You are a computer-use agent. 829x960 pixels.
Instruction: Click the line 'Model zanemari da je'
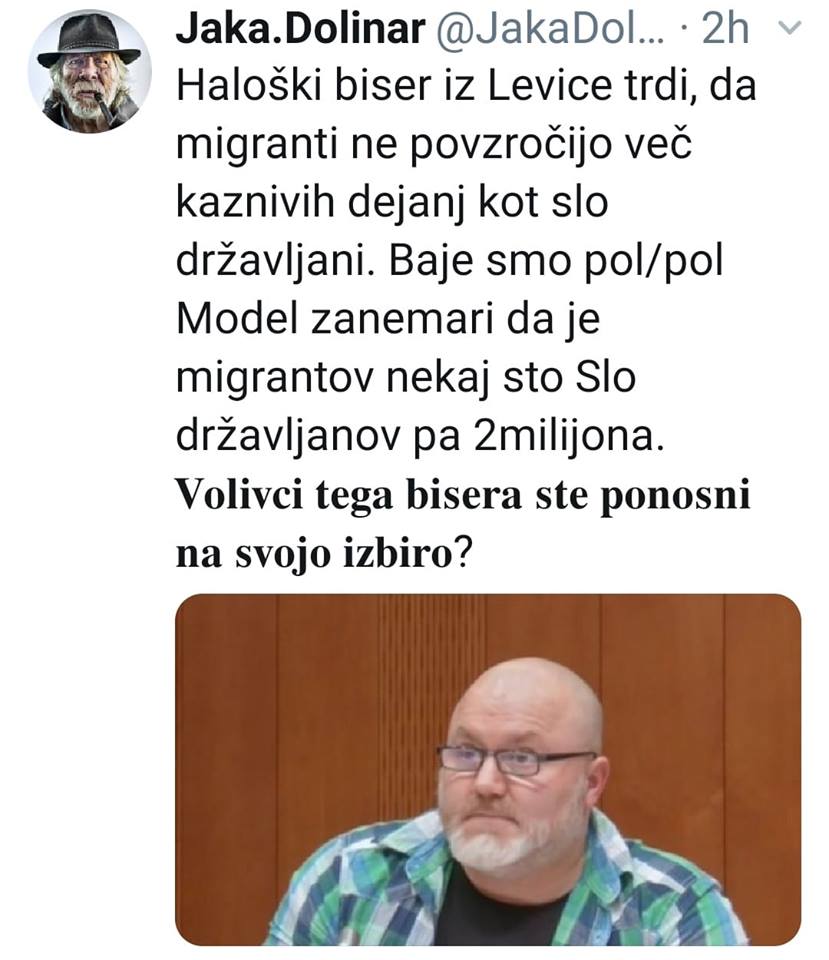pos(388,320)
